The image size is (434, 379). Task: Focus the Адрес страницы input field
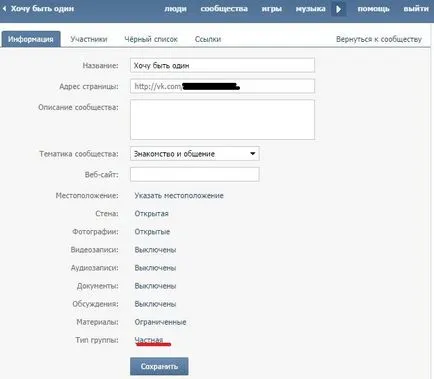pyautogui.click(x=222, y=86)
